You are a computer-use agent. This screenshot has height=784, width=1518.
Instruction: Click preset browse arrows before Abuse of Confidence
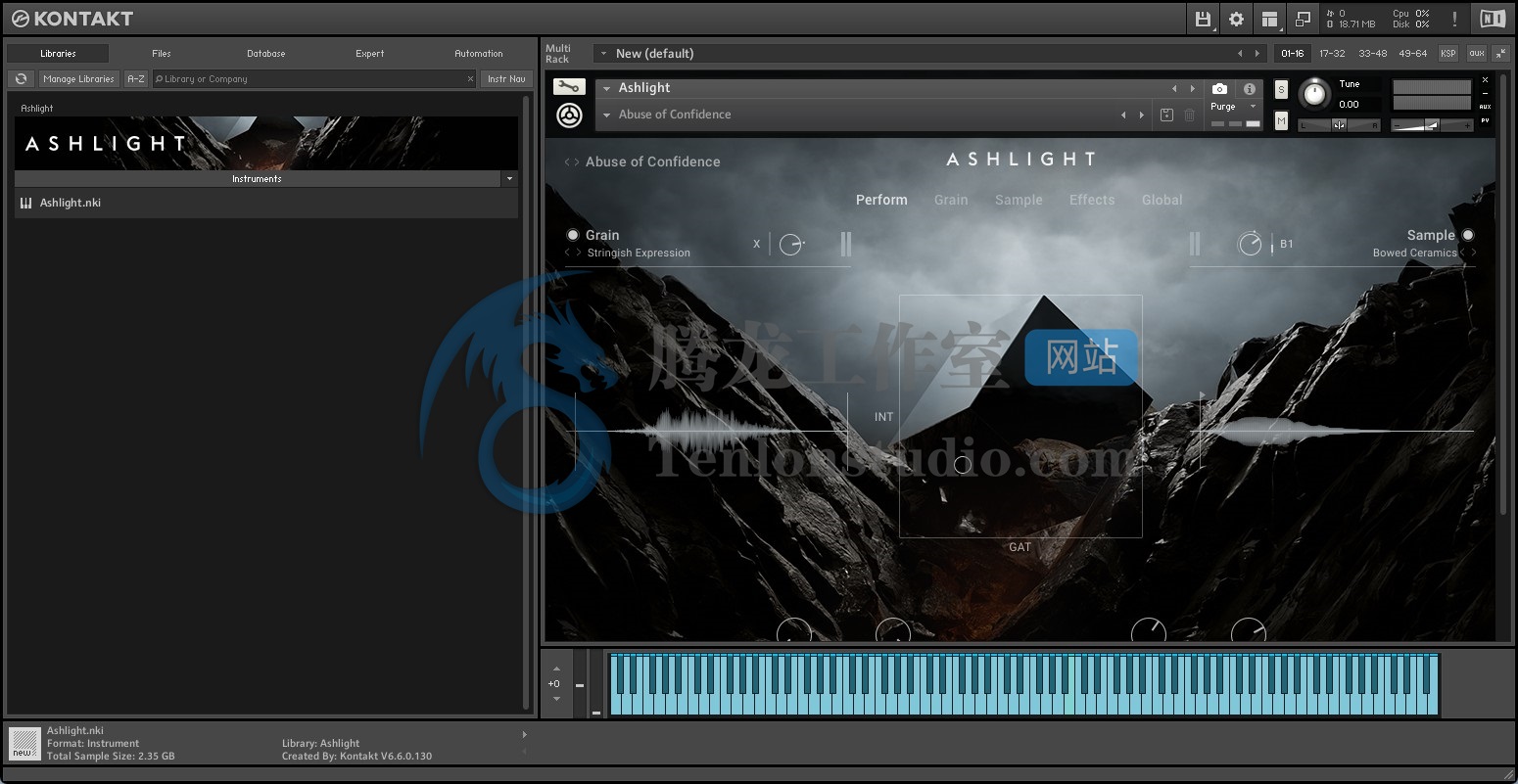(572, 161)
